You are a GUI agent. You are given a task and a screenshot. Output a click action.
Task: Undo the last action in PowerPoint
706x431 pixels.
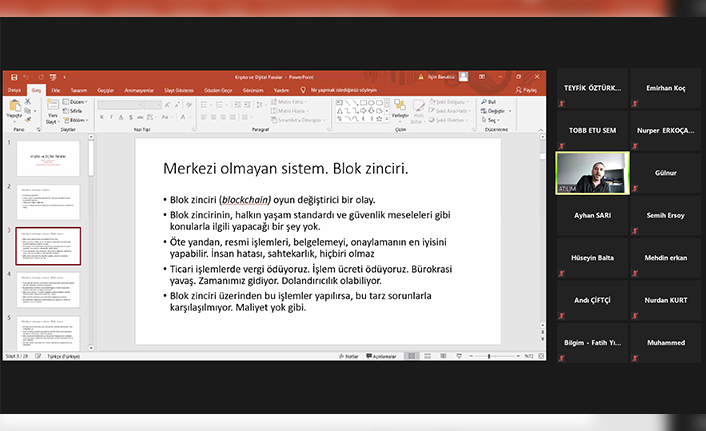tap(26, 77)
